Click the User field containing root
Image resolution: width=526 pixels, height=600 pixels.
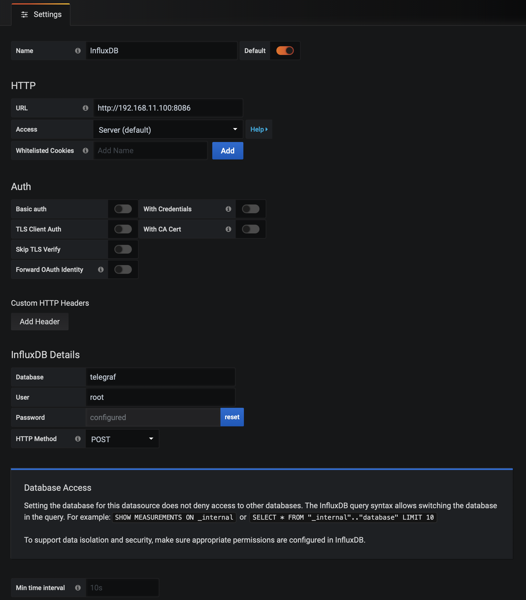[160, 397]
